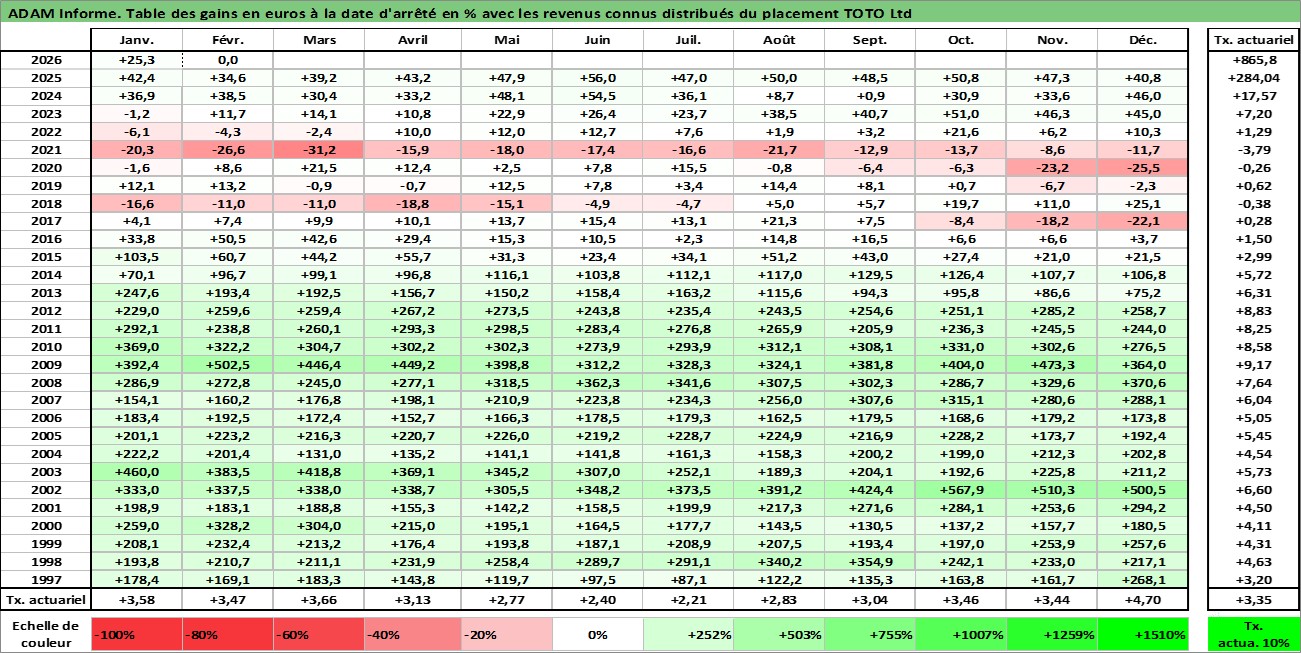1301x653 pixels.
Task: Click the +1510% bright green legend swatch
Action: [x=1142, y=634]
